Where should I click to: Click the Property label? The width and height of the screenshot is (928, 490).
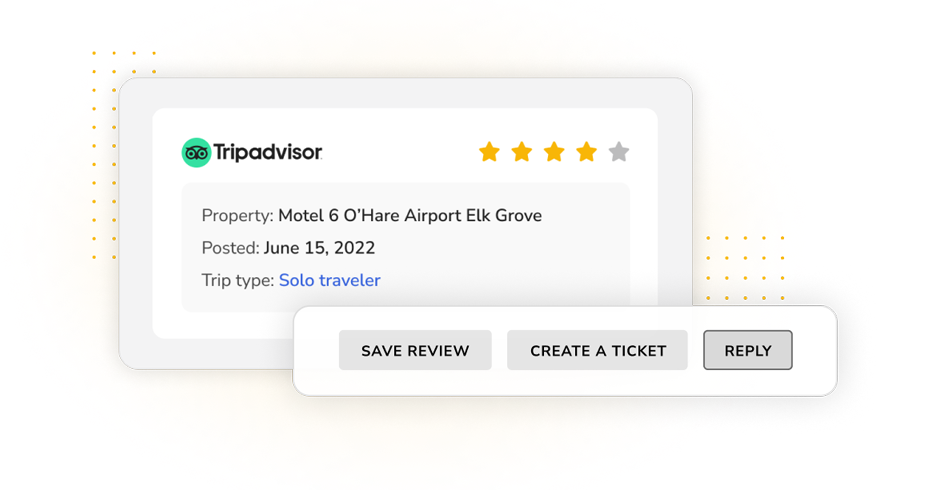click(x=237, y=216)
